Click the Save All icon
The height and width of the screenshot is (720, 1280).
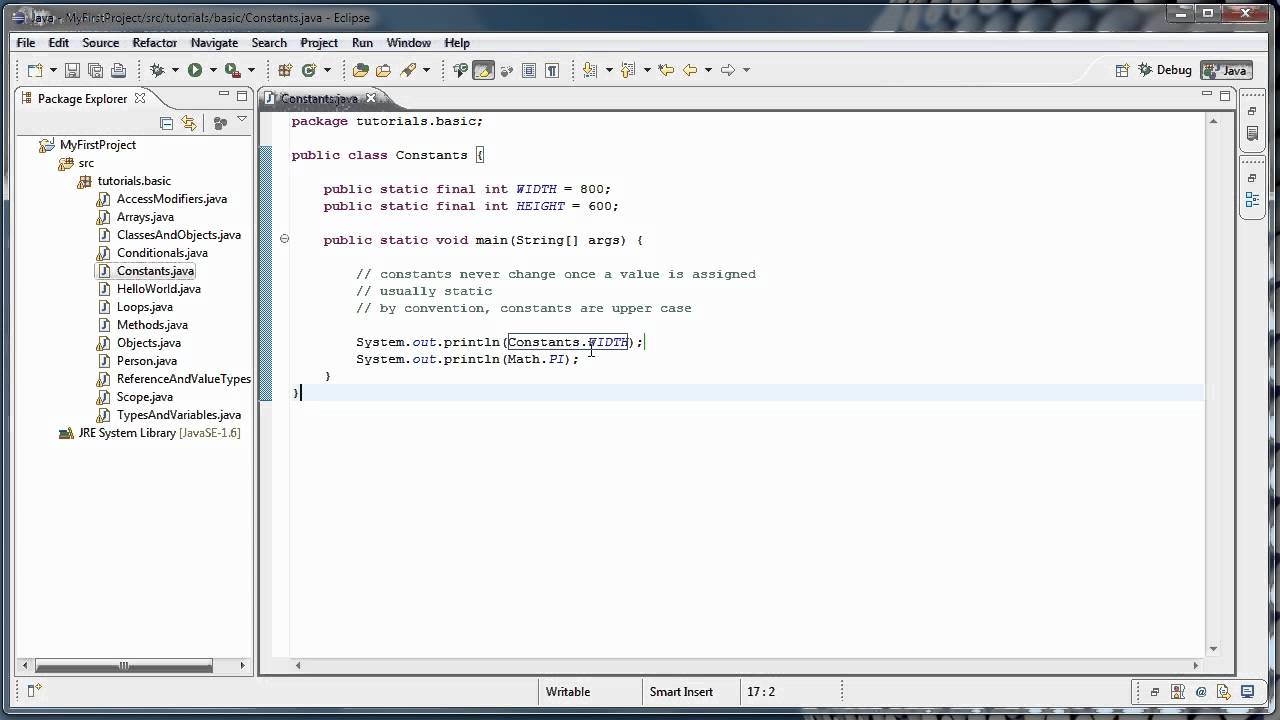pyautogui.click(x=95, y=70)
